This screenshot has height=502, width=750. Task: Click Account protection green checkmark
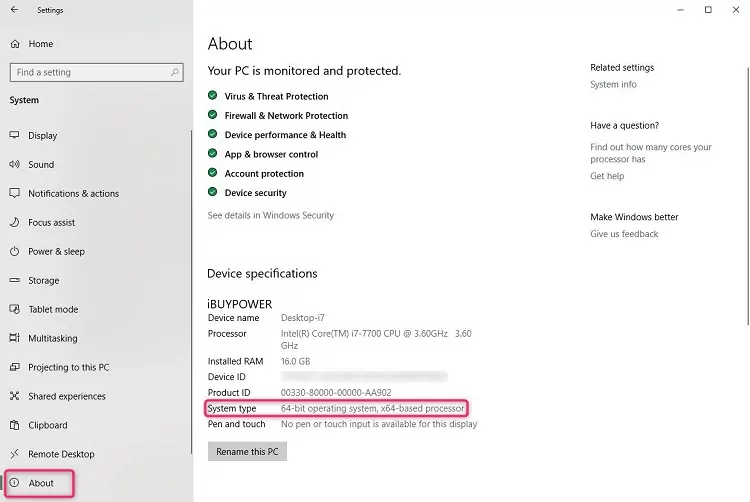coord(212,173)
